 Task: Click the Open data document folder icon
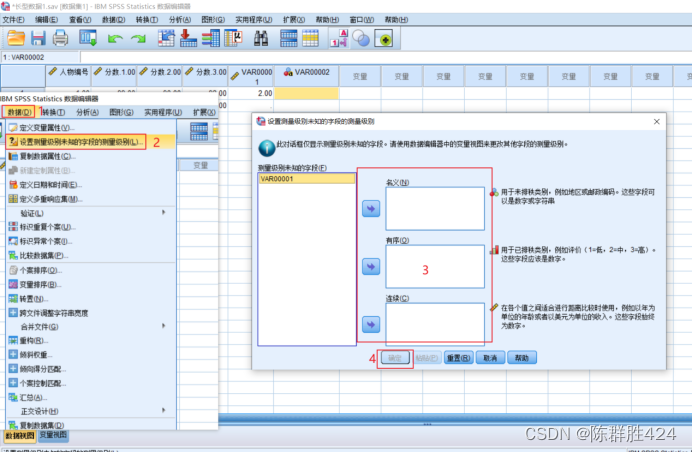coord(16,38)
